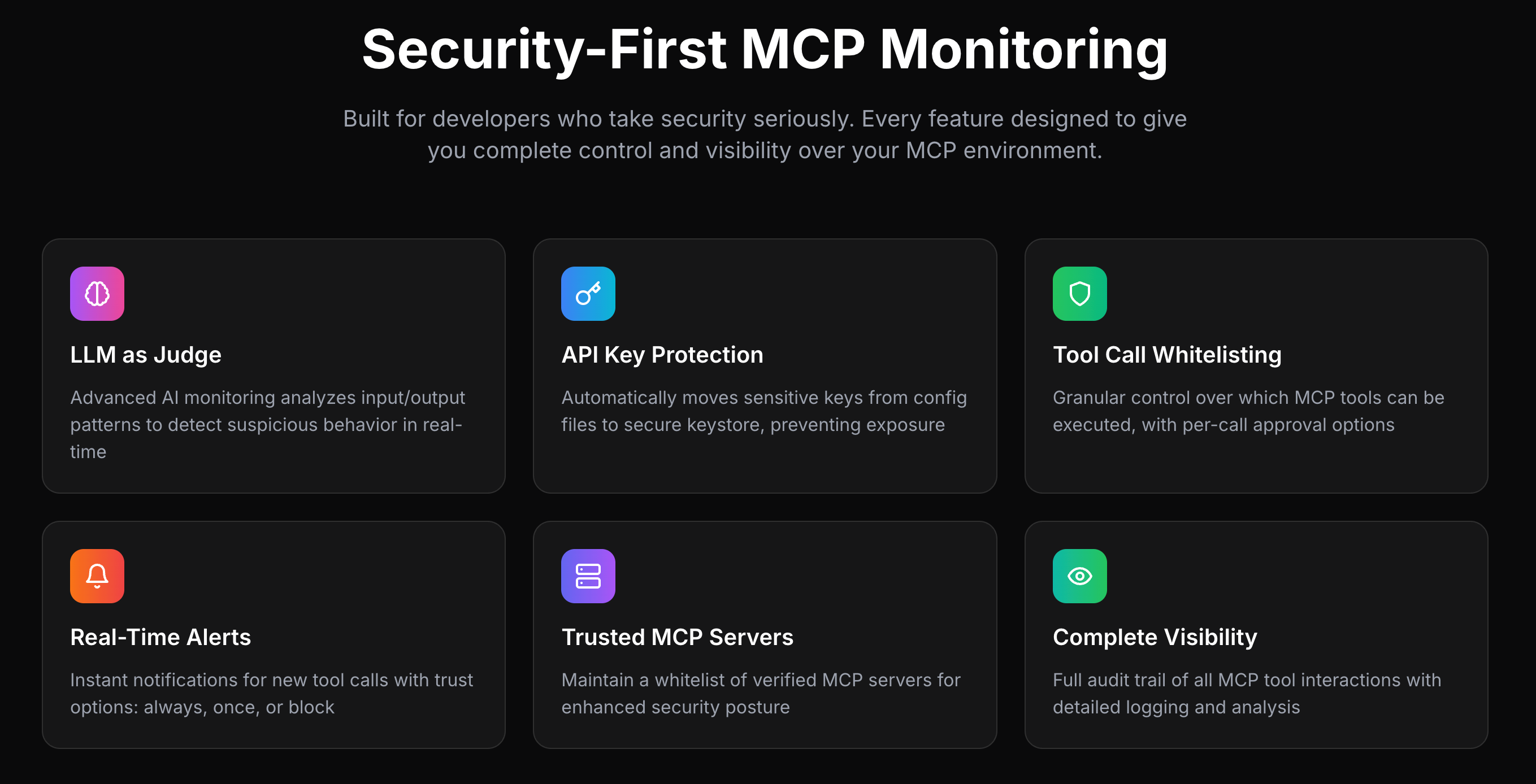Open the Trusted MCP Servers heading
This screenshot has height=784, width=1536.
(677, 637)
